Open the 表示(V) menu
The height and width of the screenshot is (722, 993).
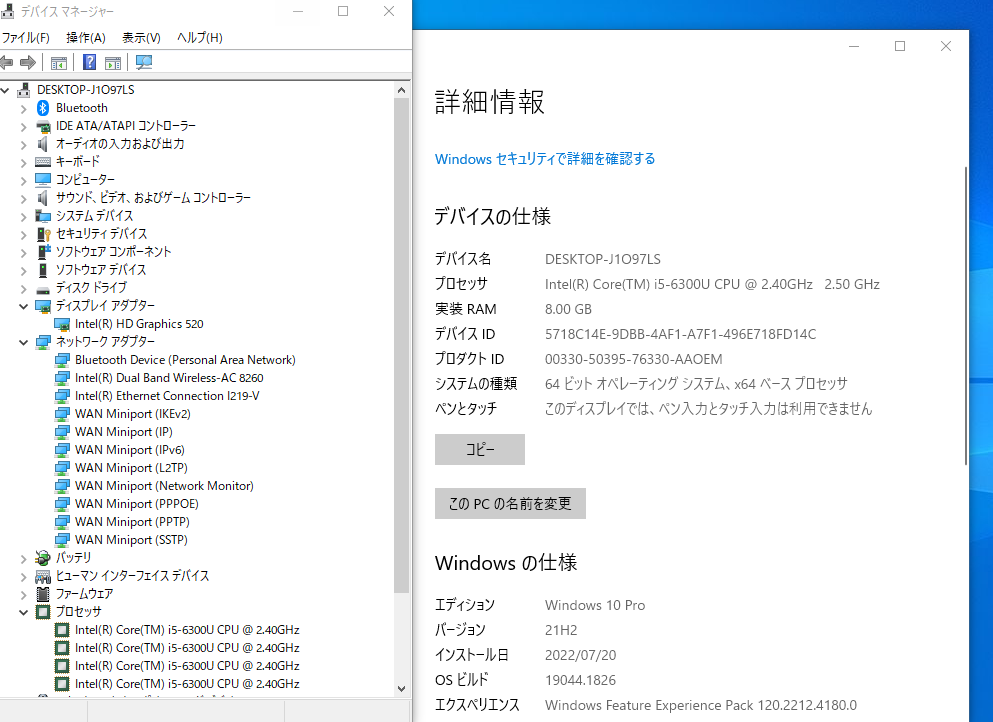tap(141, 37)
